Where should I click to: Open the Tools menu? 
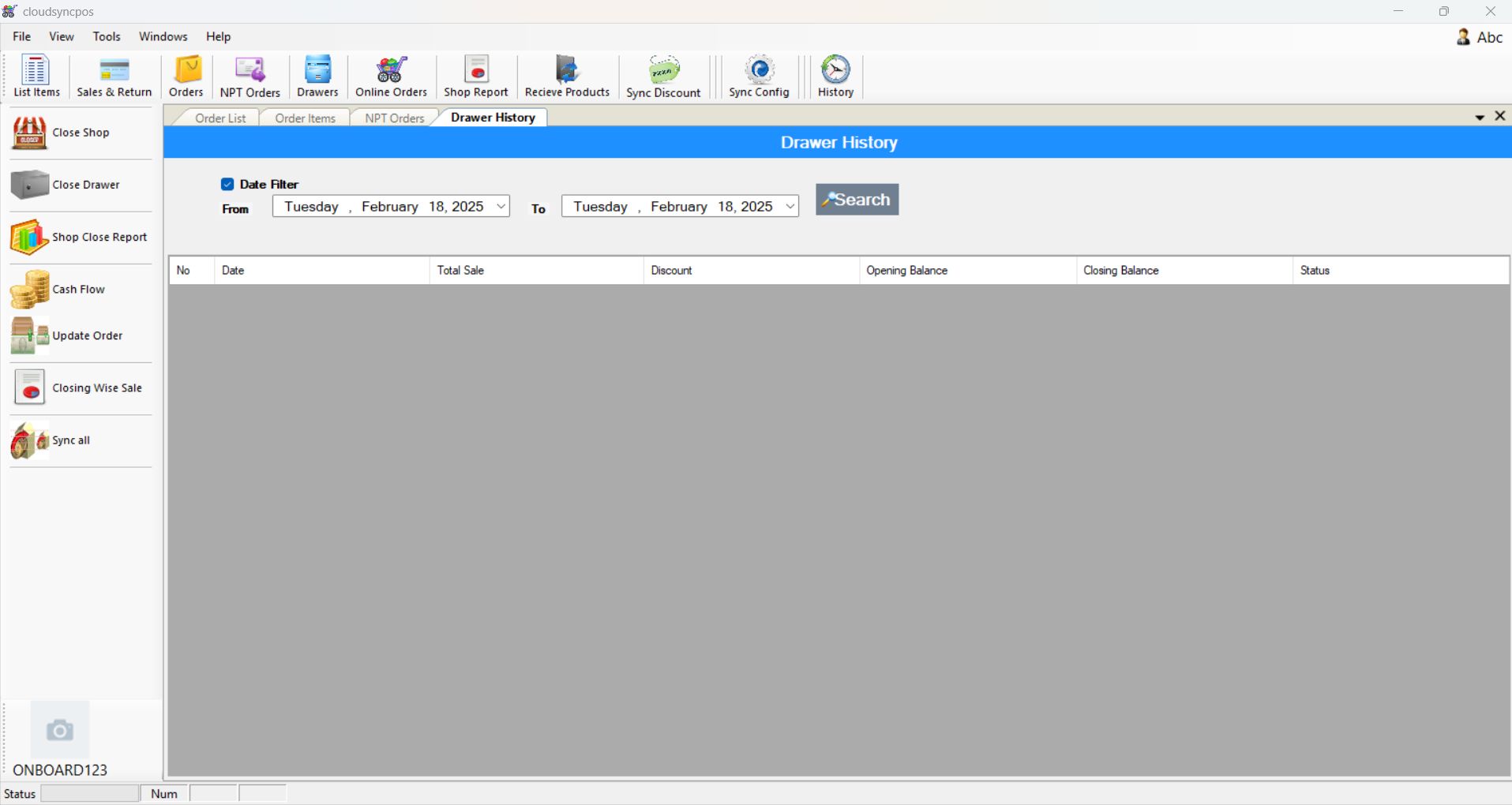point(107,36)
